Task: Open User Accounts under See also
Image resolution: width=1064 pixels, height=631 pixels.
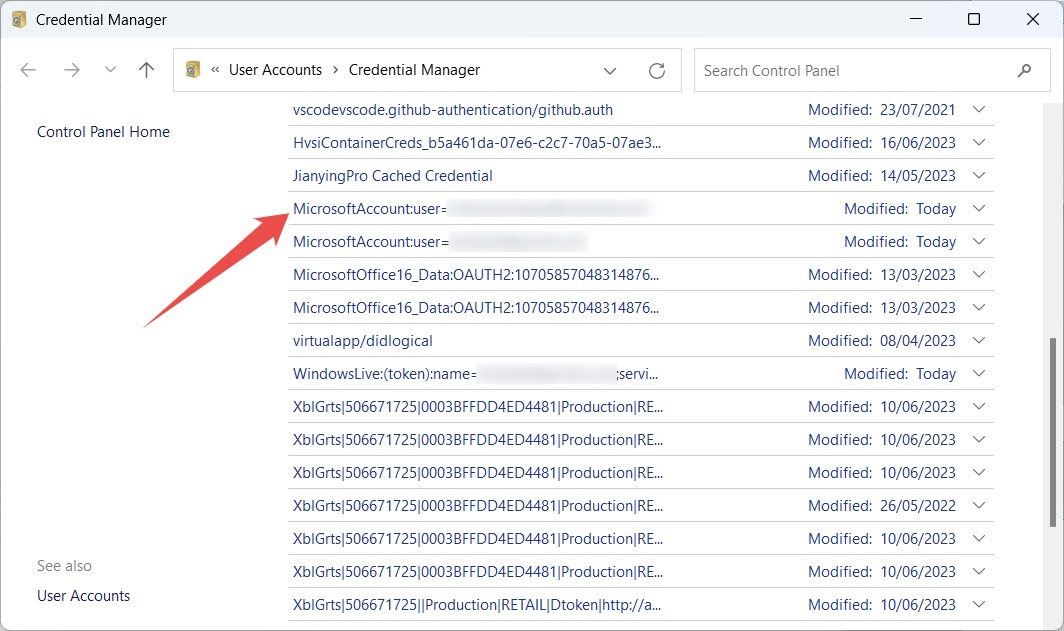Action: coord(83,596)
